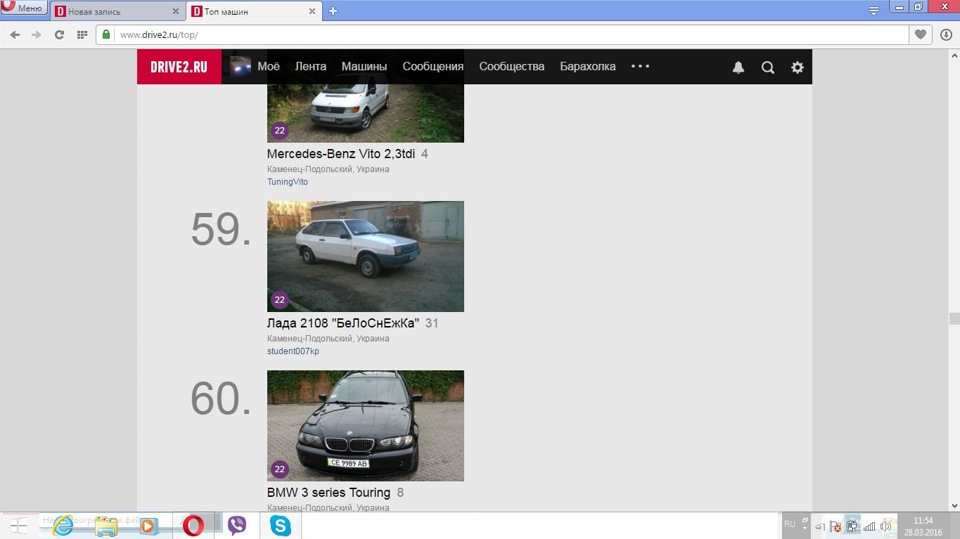Open Speed Dial grid
960x539 pixels.
tap(82, 35)
